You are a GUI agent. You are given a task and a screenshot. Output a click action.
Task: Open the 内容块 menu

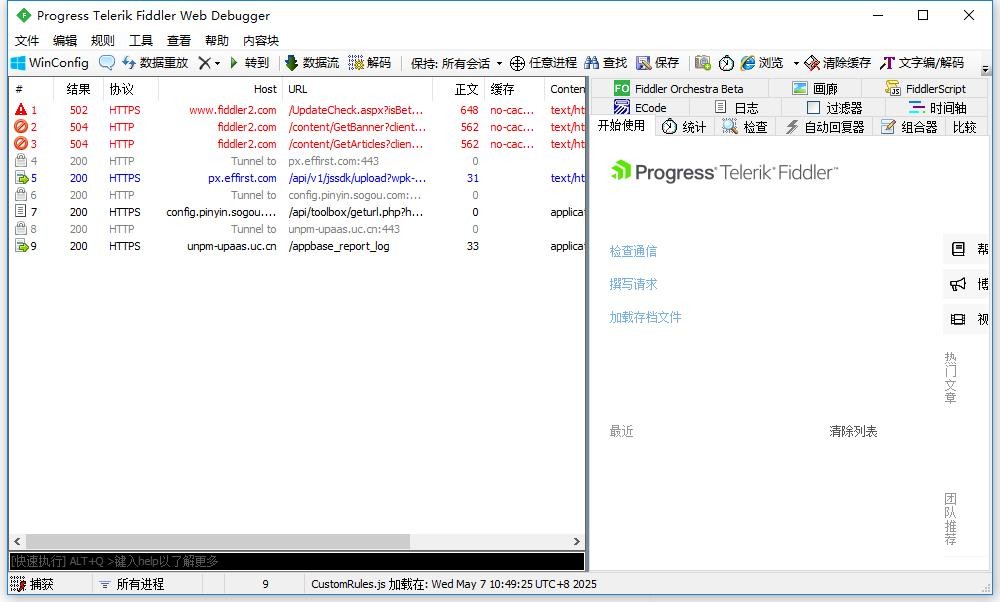tap(261, 41)
